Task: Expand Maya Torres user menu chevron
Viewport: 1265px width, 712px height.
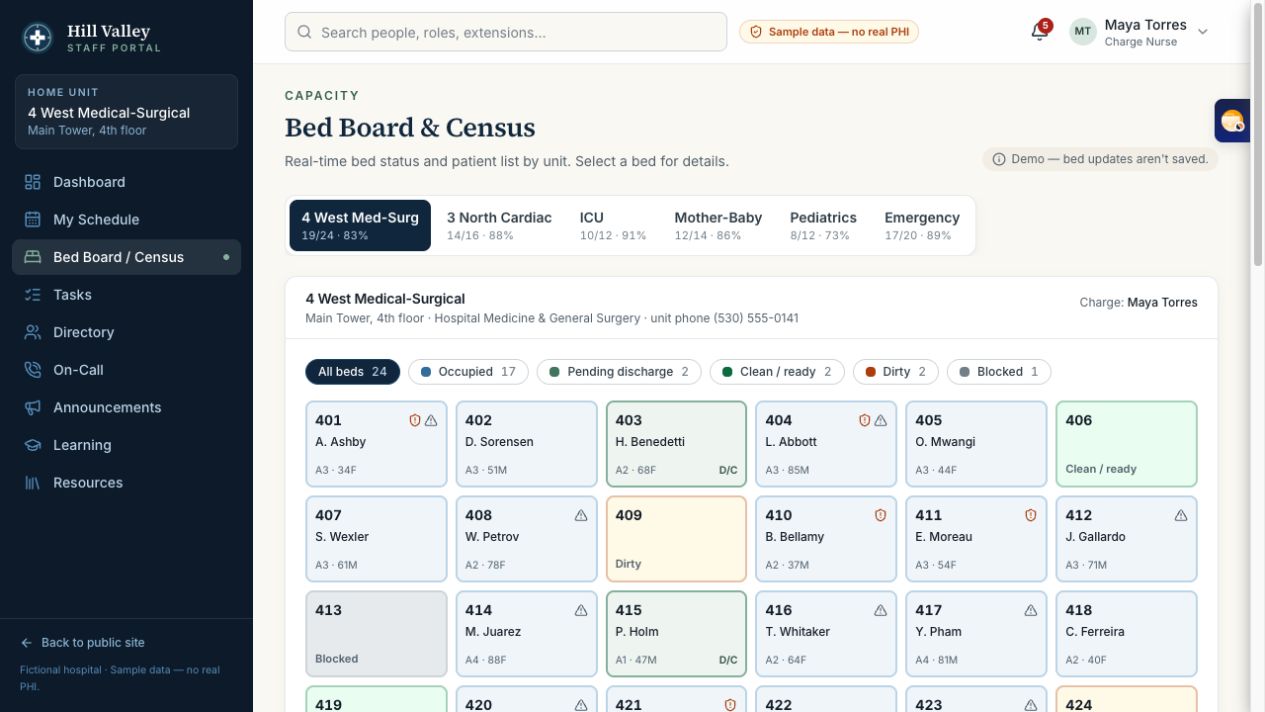Action: [1203, 32]
